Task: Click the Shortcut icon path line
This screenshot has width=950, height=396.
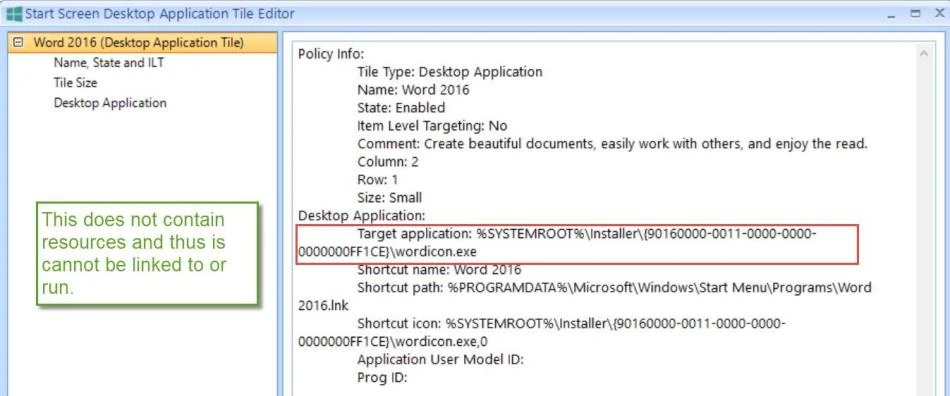Action: [542, 332]
